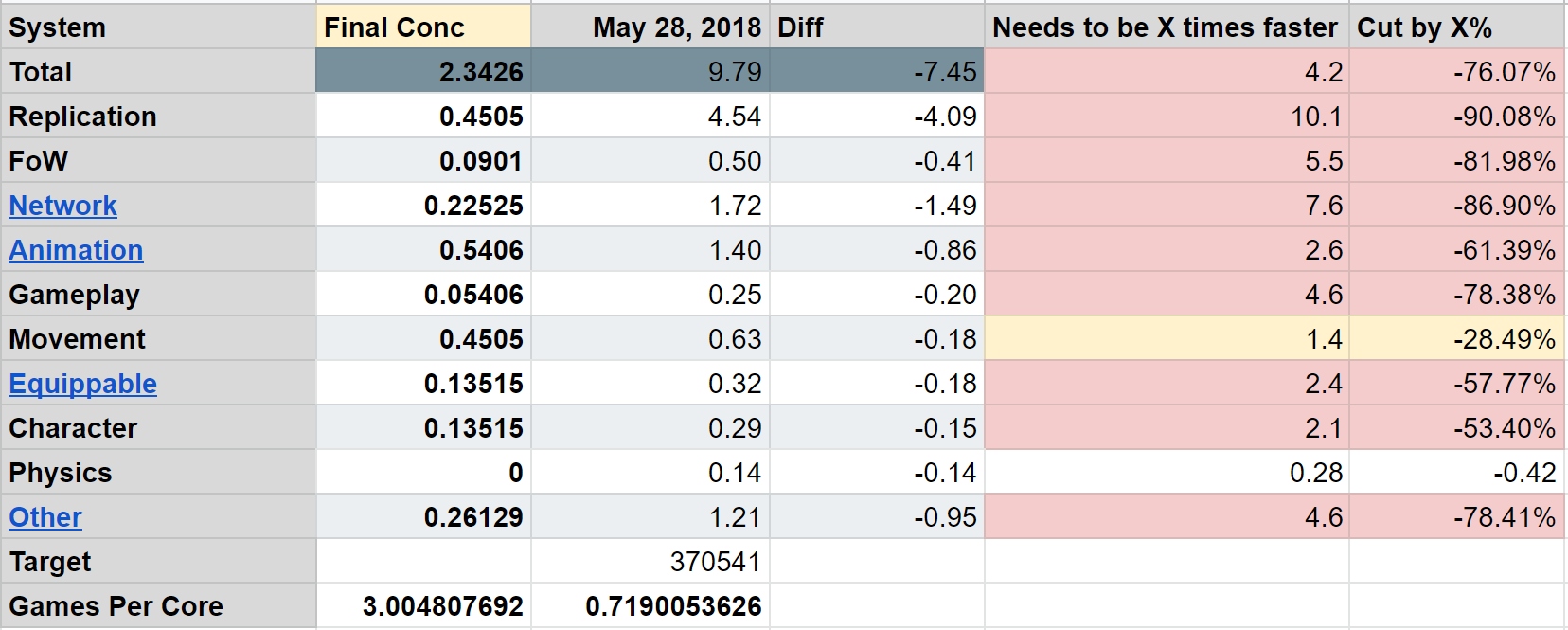Select the Character -53.40% cell
1568x630 pixels.
coord(1456,428)
